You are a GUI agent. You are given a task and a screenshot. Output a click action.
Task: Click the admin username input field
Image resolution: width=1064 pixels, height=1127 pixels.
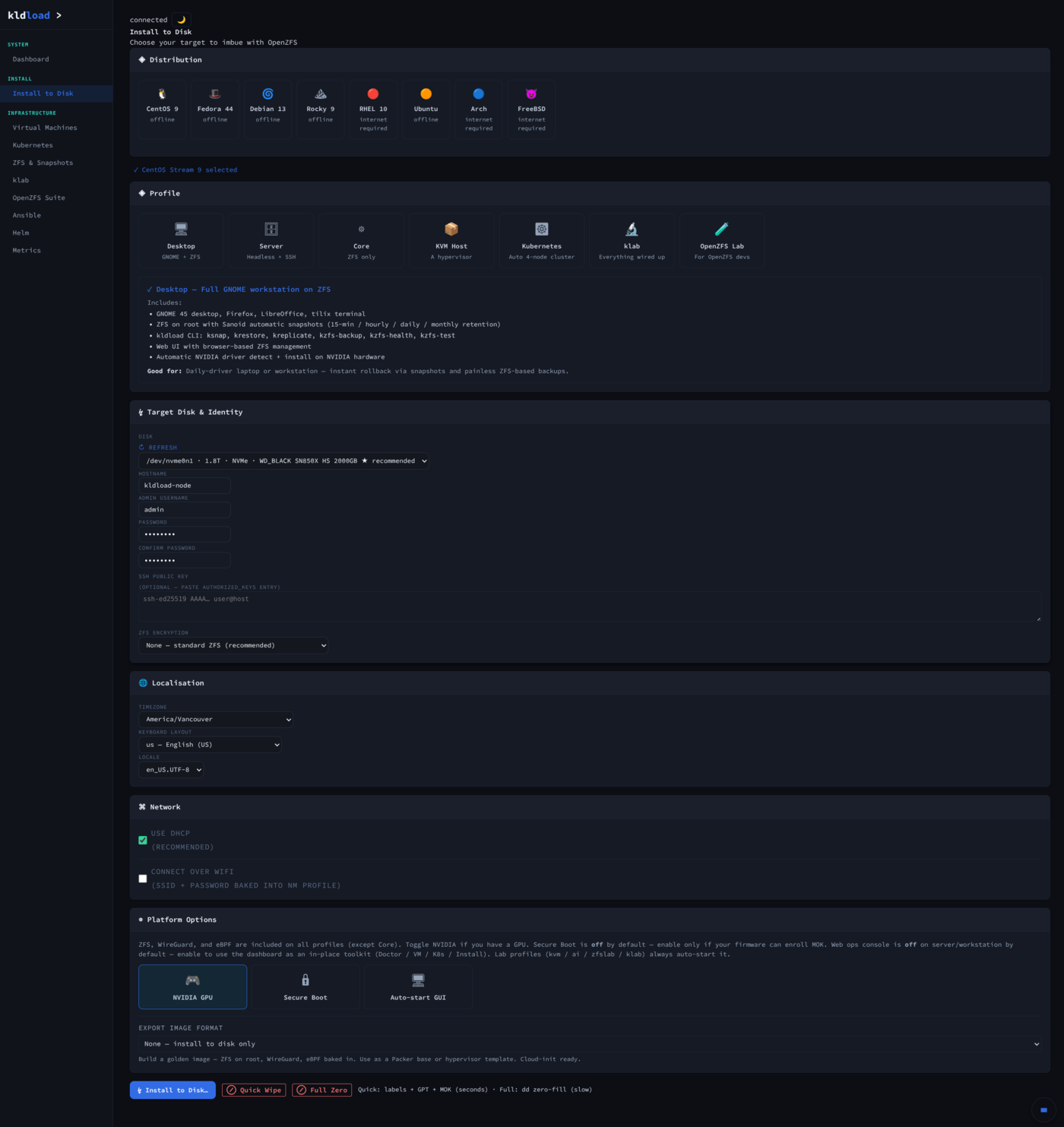[x=185, y=510]
